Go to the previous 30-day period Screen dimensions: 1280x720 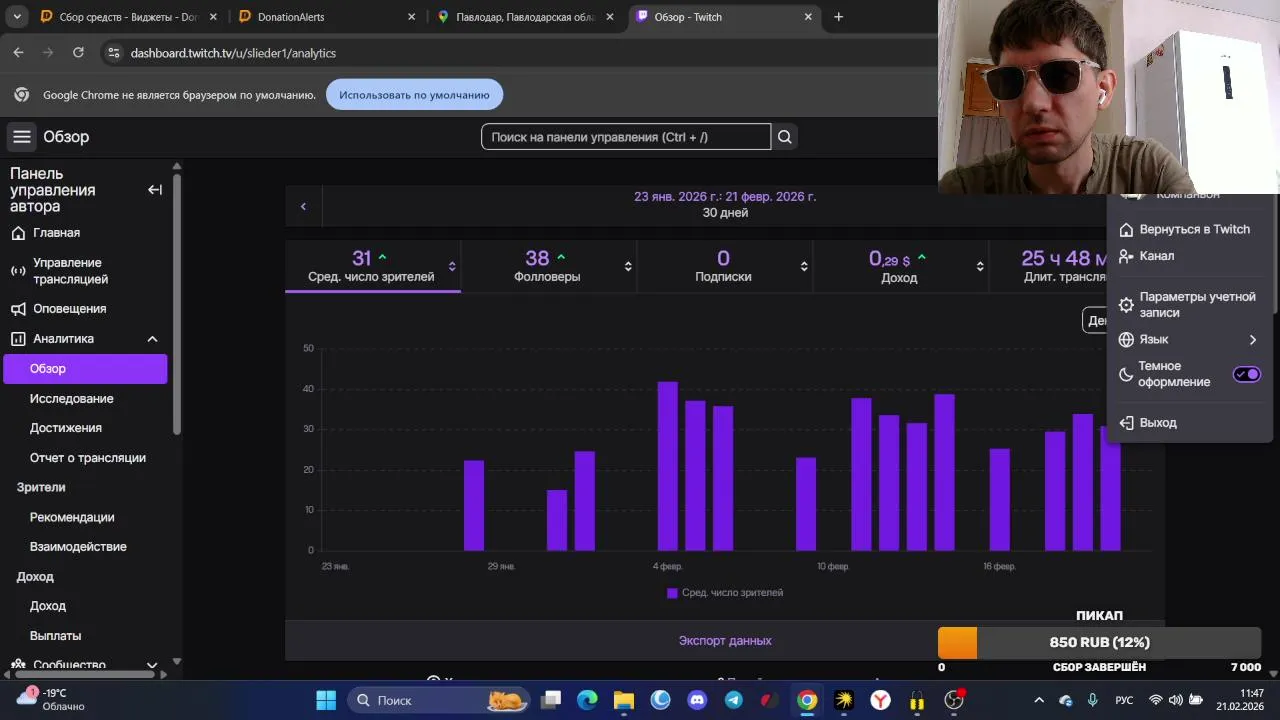[303, 206]
